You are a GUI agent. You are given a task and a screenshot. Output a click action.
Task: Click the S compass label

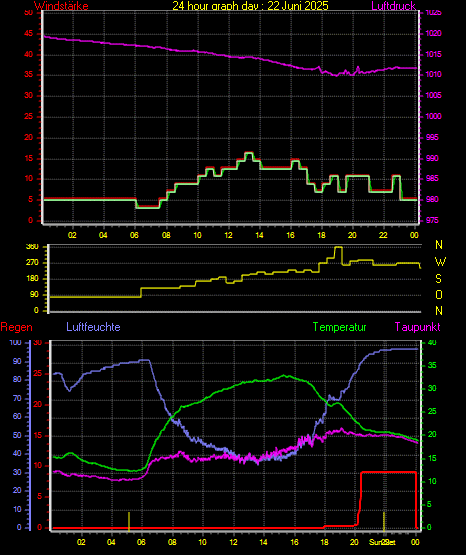[438, 279]
